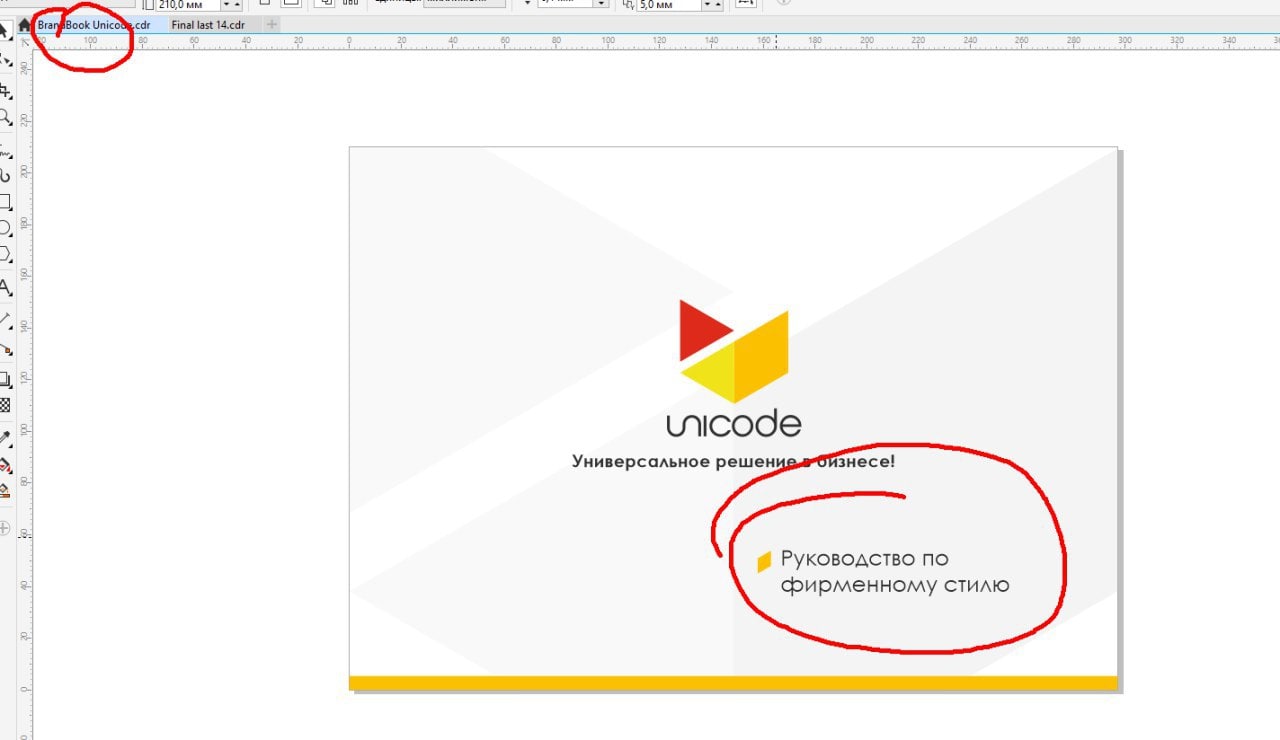The width and height of the screenshot is (1280, 740).
Task: Select the Transparency checkerboard tool
Action: pyautogui.click(x=5, y=405)
